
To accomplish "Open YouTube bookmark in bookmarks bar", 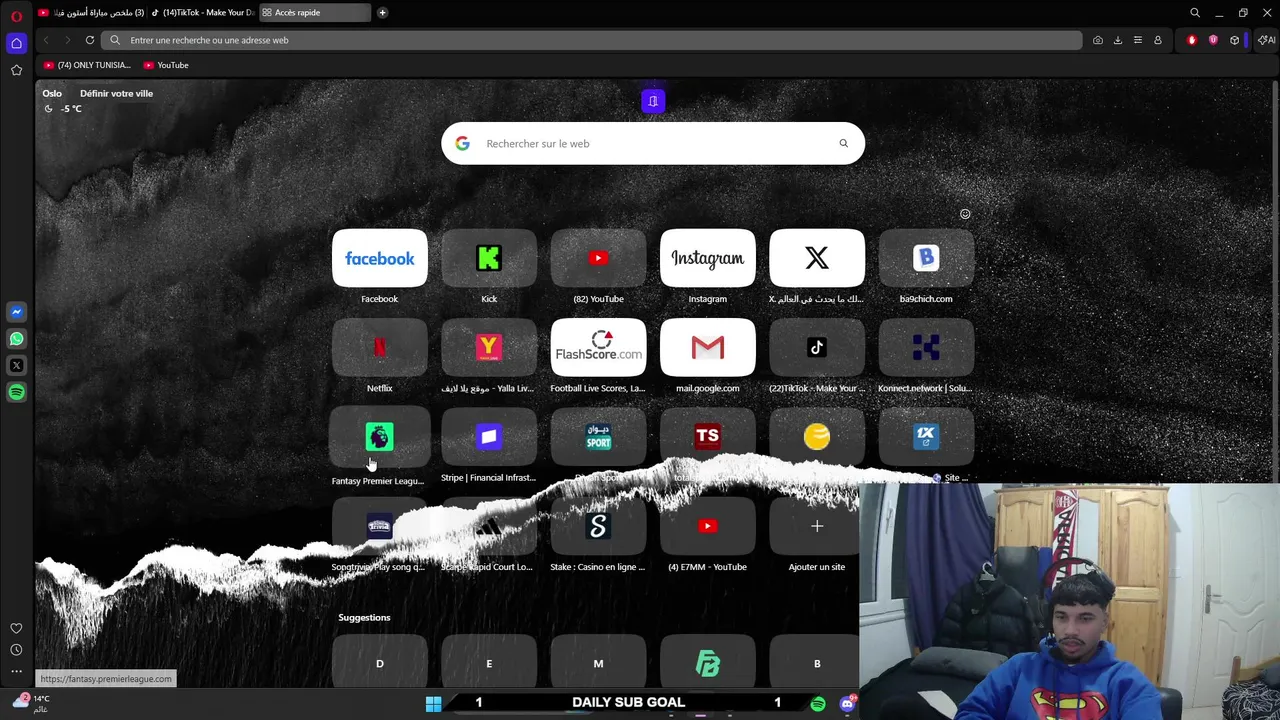I will 166,65.
